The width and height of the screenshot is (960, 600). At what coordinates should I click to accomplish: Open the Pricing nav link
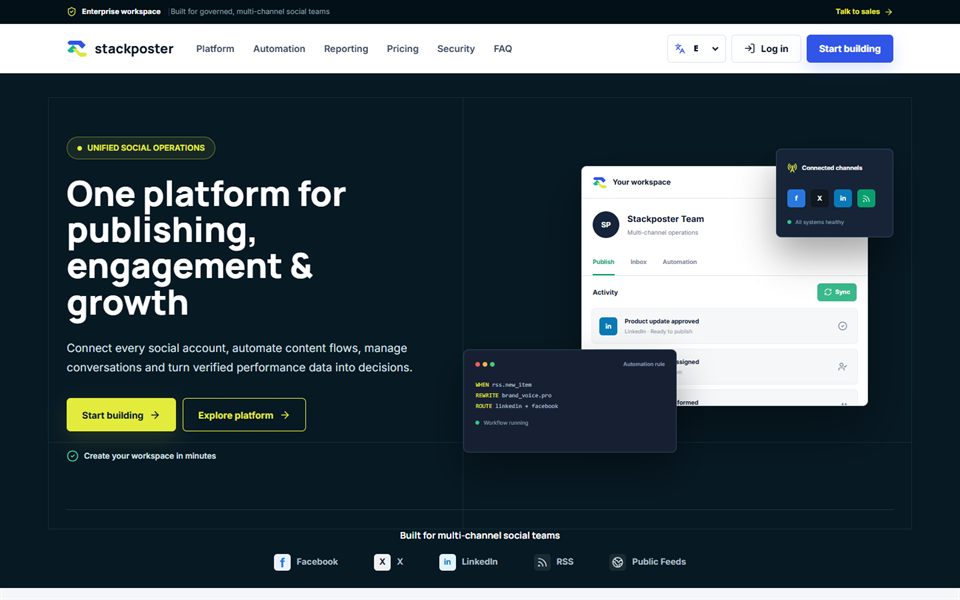(x=403, y=48)
